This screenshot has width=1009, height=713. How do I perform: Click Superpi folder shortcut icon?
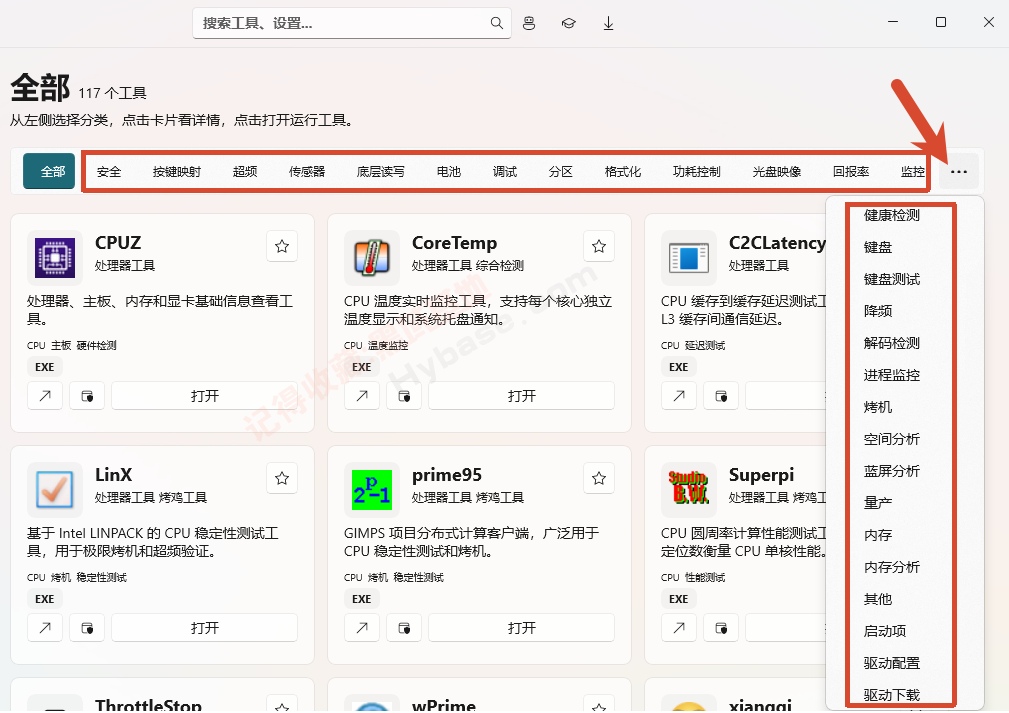(x=721, y=628)
